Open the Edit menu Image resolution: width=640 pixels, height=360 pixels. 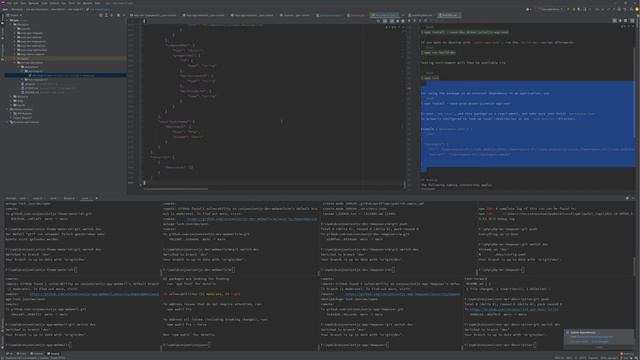16,3
